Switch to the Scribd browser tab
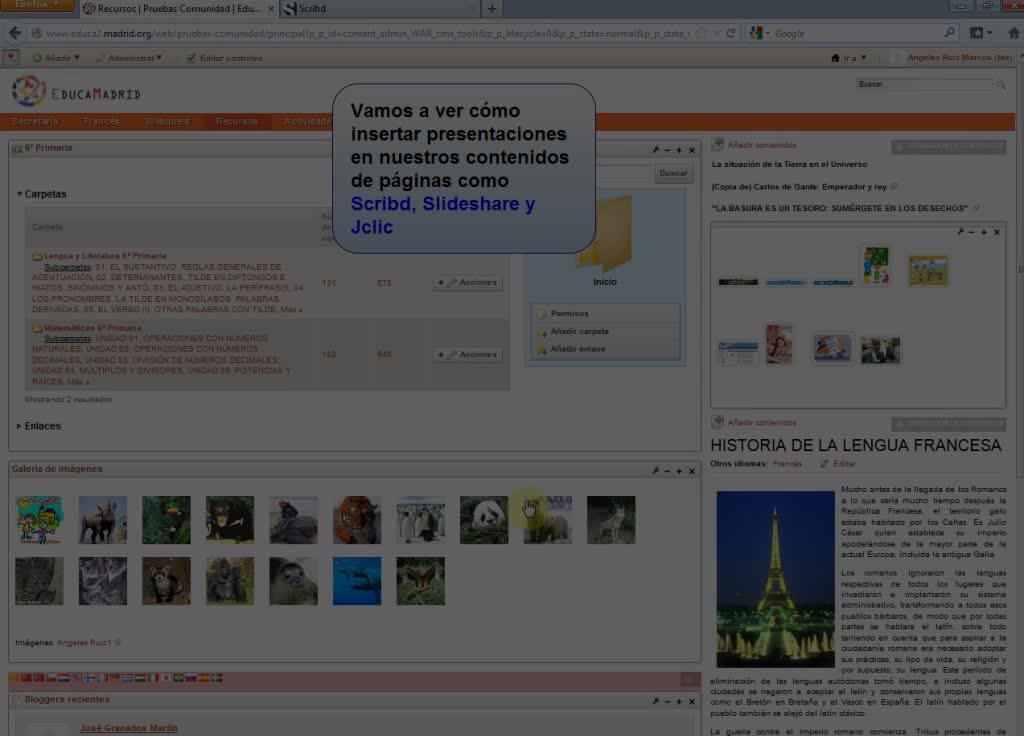 click(380, 8)
